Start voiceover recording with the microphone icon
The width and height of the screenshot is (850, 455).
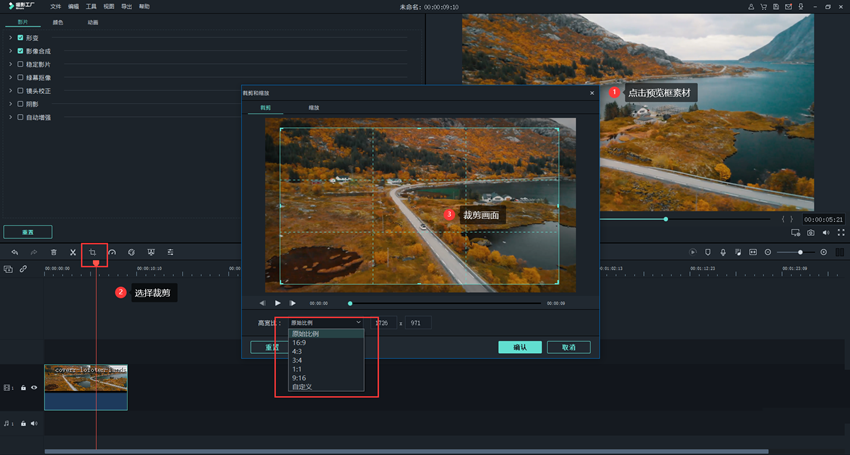pos(723,252)
